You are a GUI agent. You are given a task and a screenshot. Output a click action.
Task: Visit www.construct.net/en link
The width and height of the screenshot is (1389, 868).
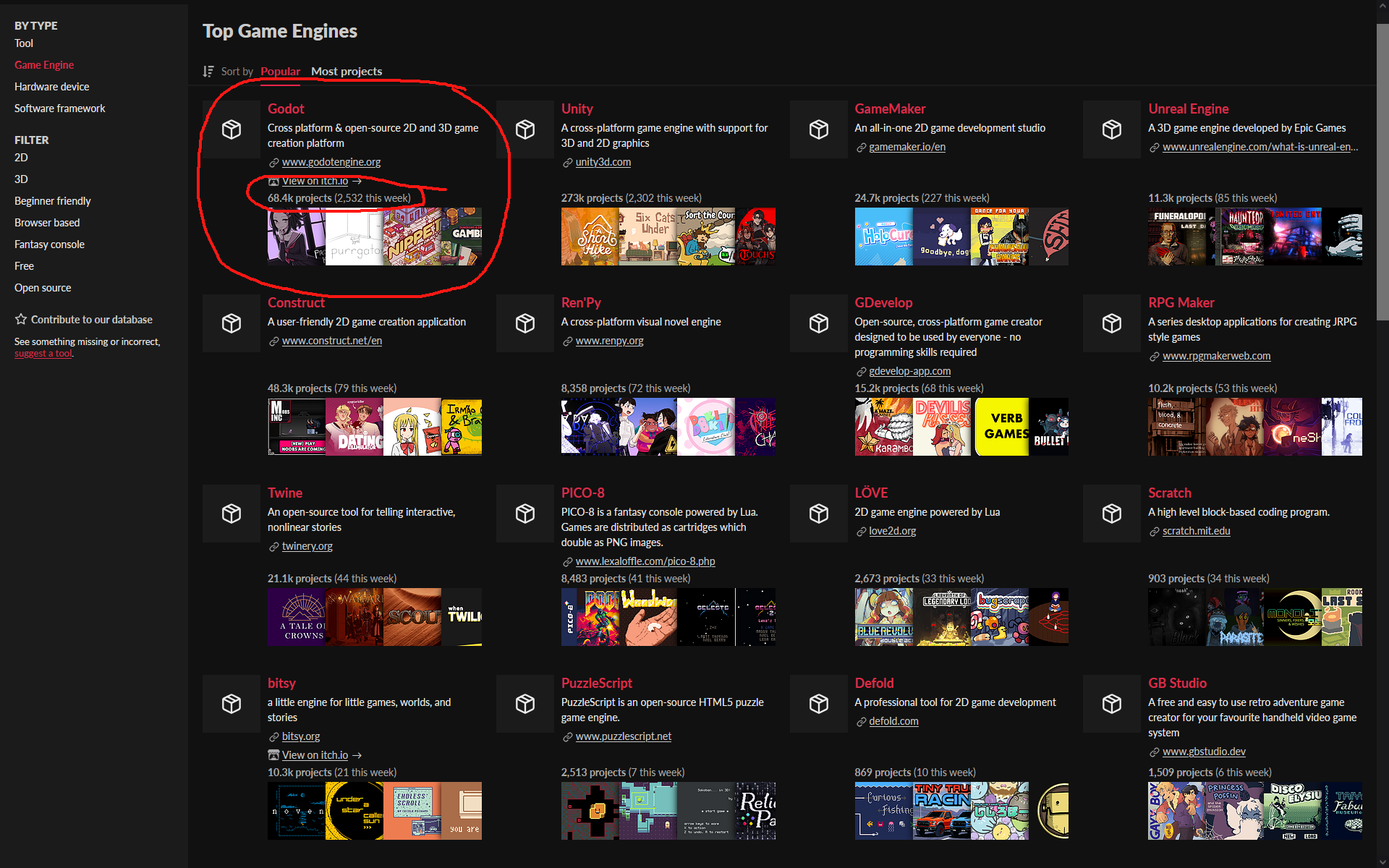pos(332,341)
